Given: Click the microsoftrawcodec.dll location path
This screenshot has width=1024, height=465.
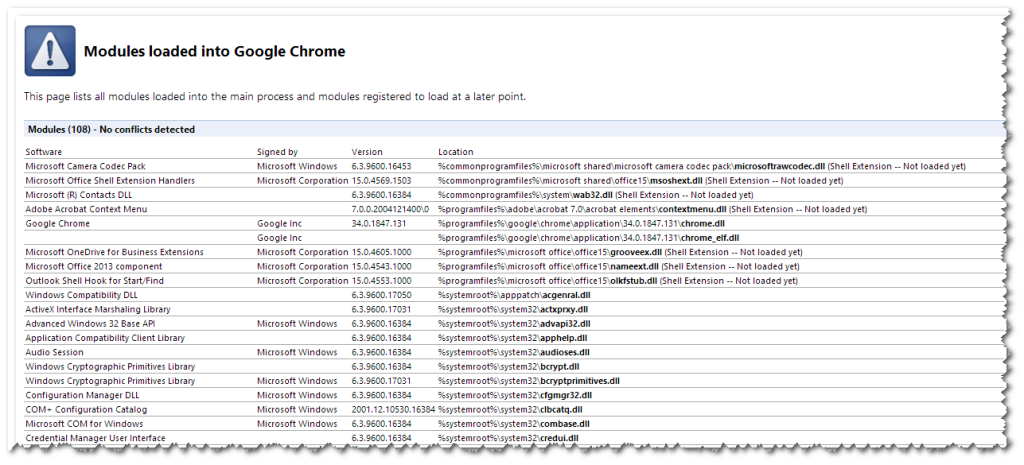Looking at the screenshot, I should click(701, 166).
